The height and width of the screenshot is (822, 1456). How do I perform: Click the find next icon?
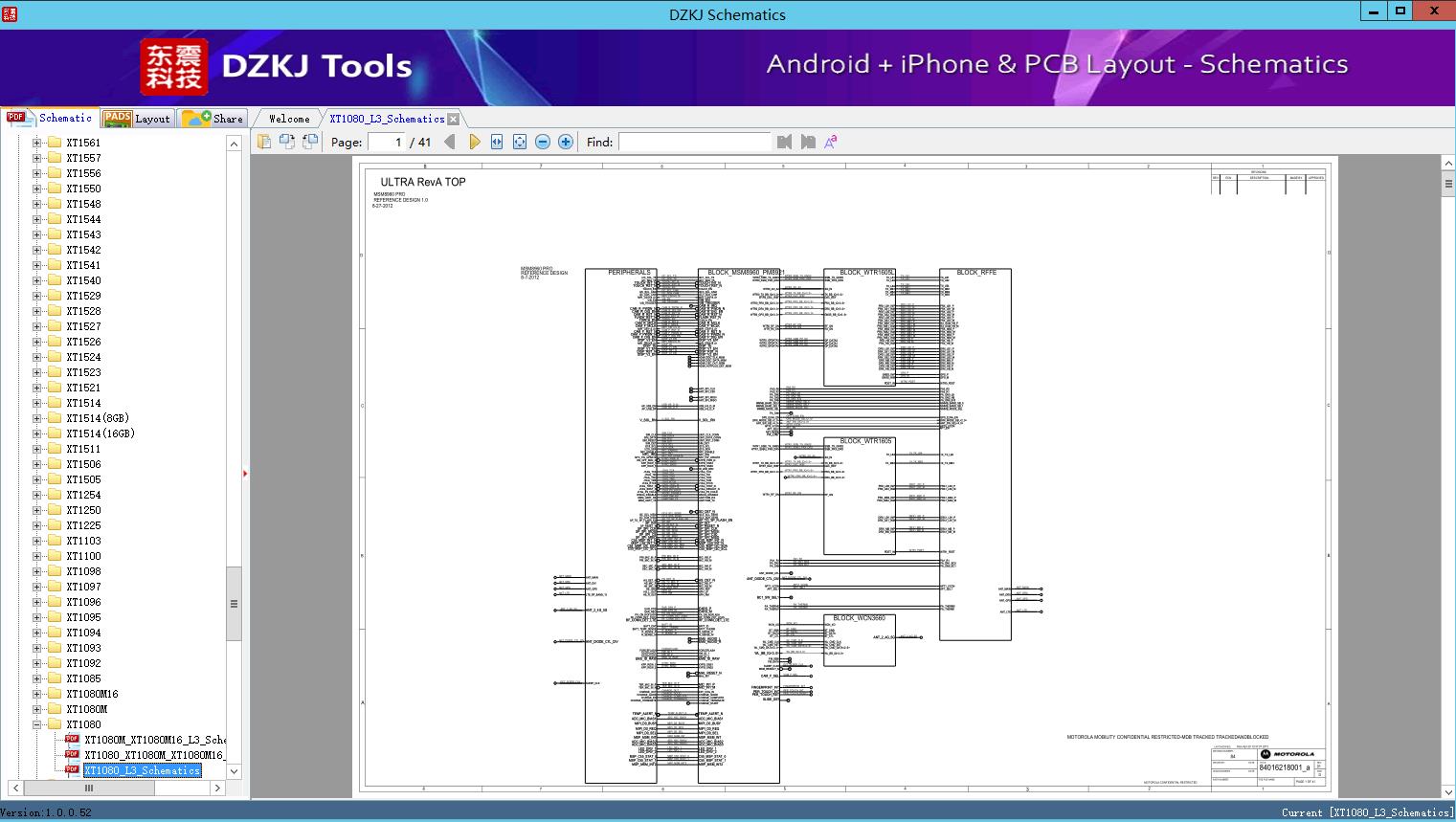coord(808,142)
